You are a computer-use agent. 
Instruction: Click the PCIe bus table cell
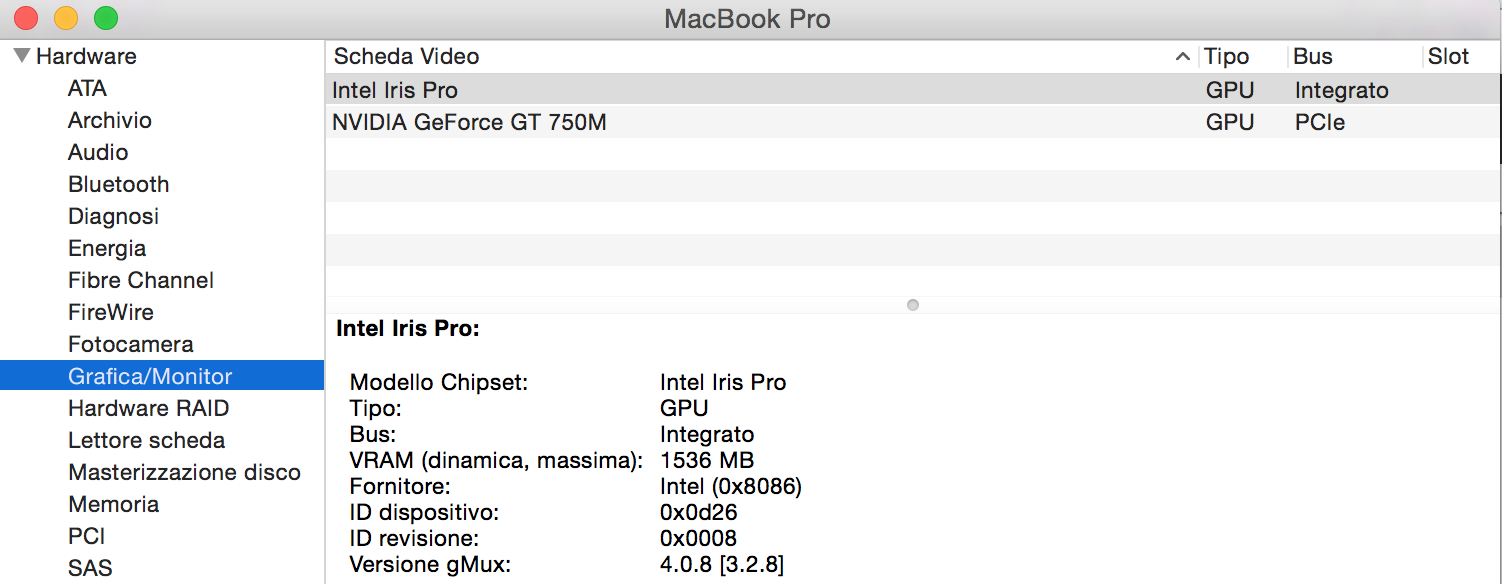click(x=1320, y=122)
